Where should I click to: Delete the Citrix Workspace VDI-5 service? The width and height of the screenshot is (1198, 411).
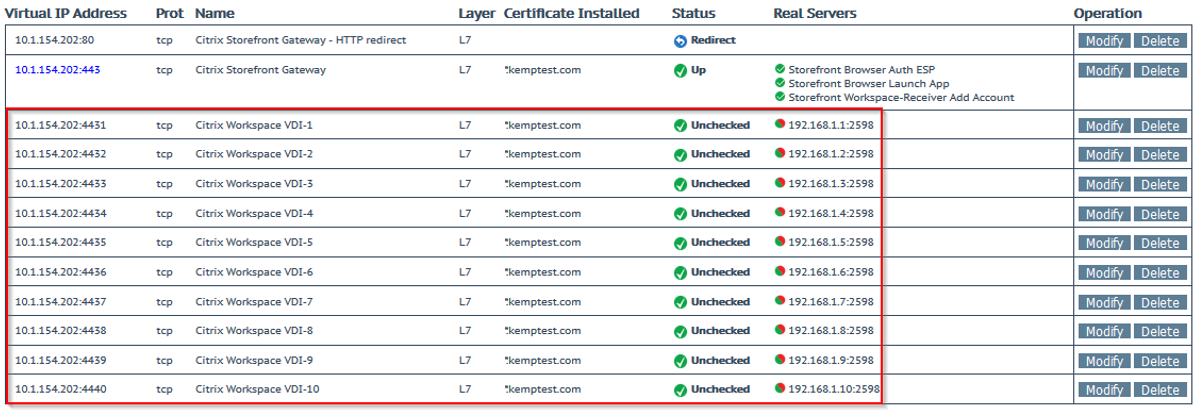point(1160,244)
